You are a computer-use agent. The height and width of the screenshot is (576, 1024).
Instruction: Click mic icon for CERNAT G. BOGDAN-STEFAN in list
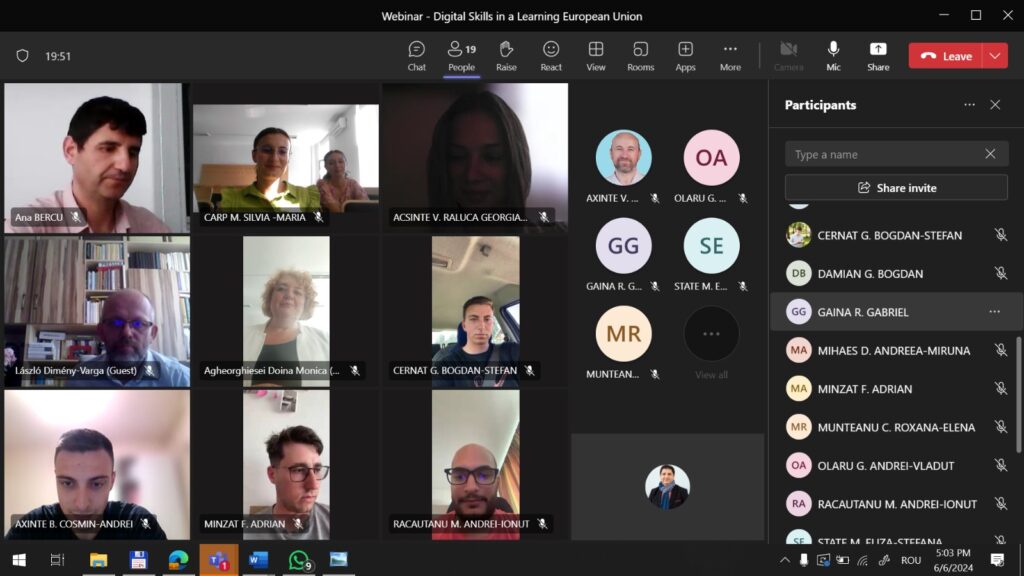[x=1000, y=235]
